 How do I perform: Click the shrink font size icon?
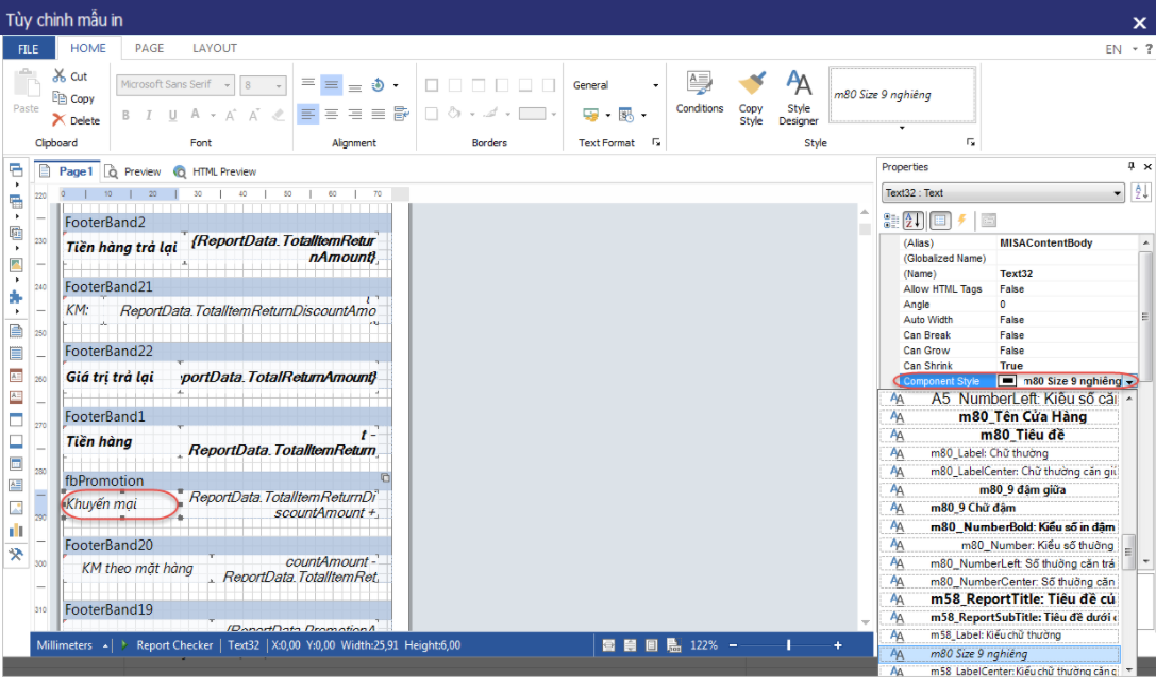254,114
